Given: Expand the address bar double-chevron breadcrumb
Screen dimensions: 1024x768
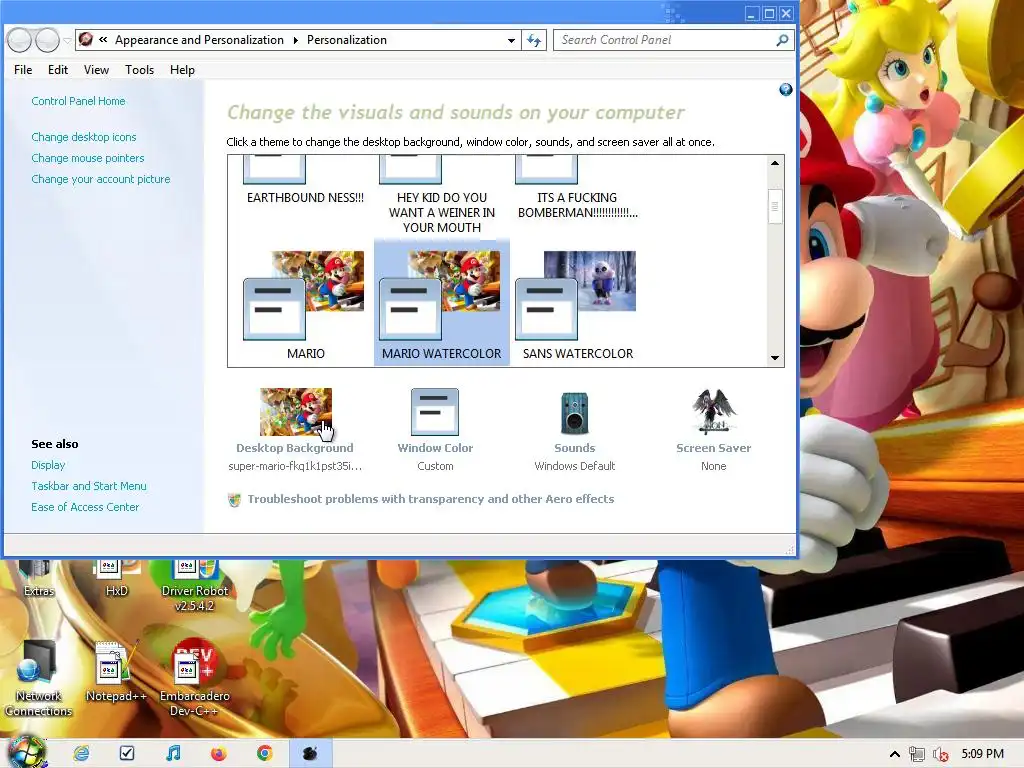Looking at the screenshot, I should click(103, 40).
